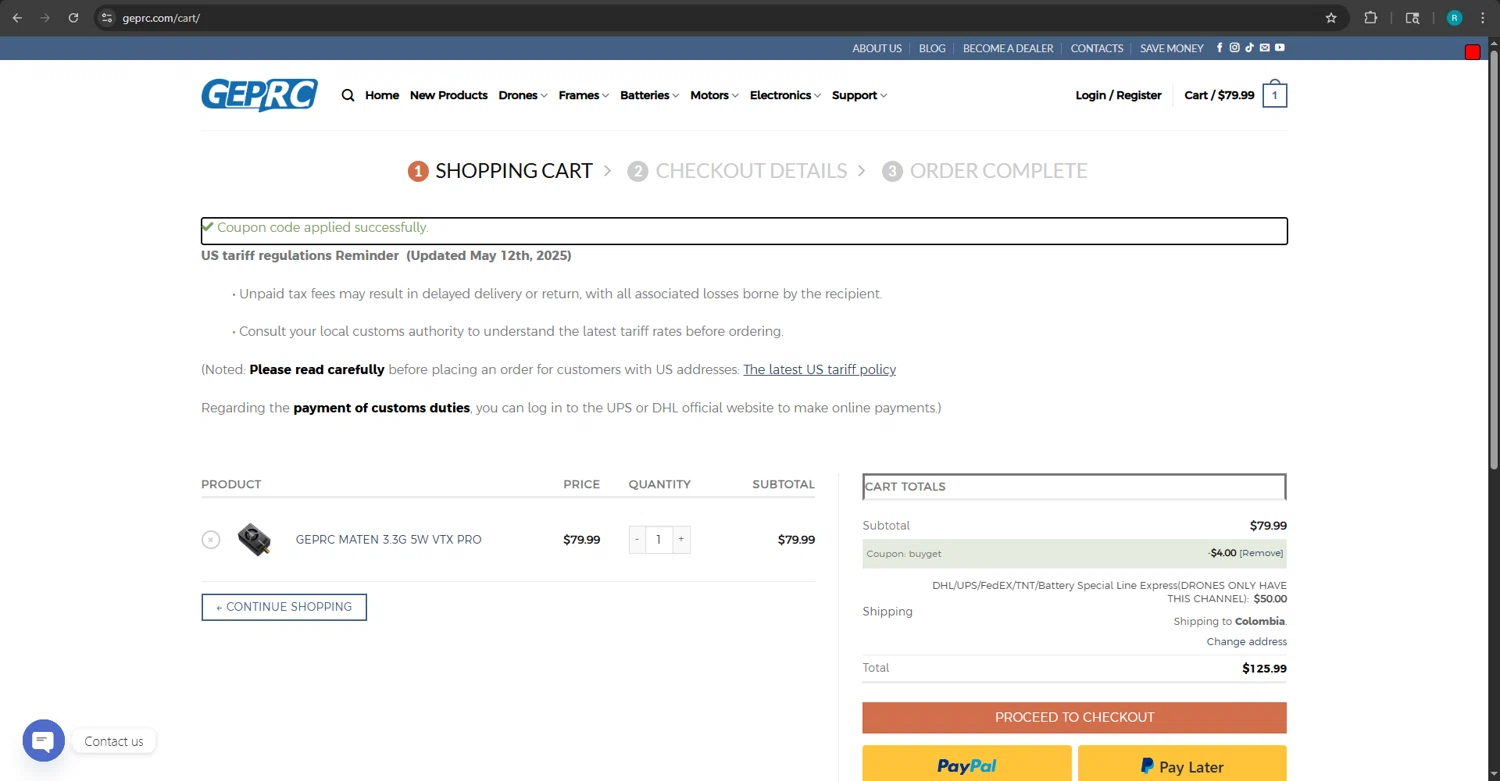Click CONTINUE SHOPPING button
1500x781 pixels.
point(284,607)
